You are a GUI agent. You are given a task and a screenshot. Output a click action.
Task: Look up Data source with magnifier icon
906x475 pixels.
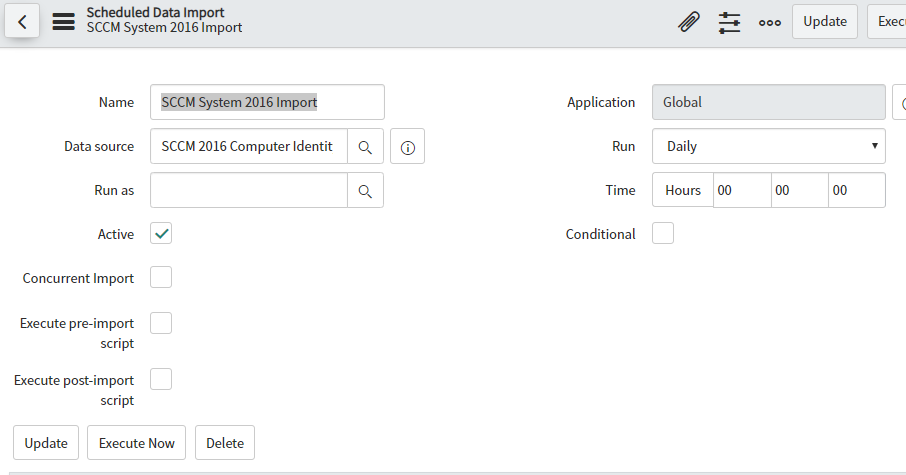[365, 147]
